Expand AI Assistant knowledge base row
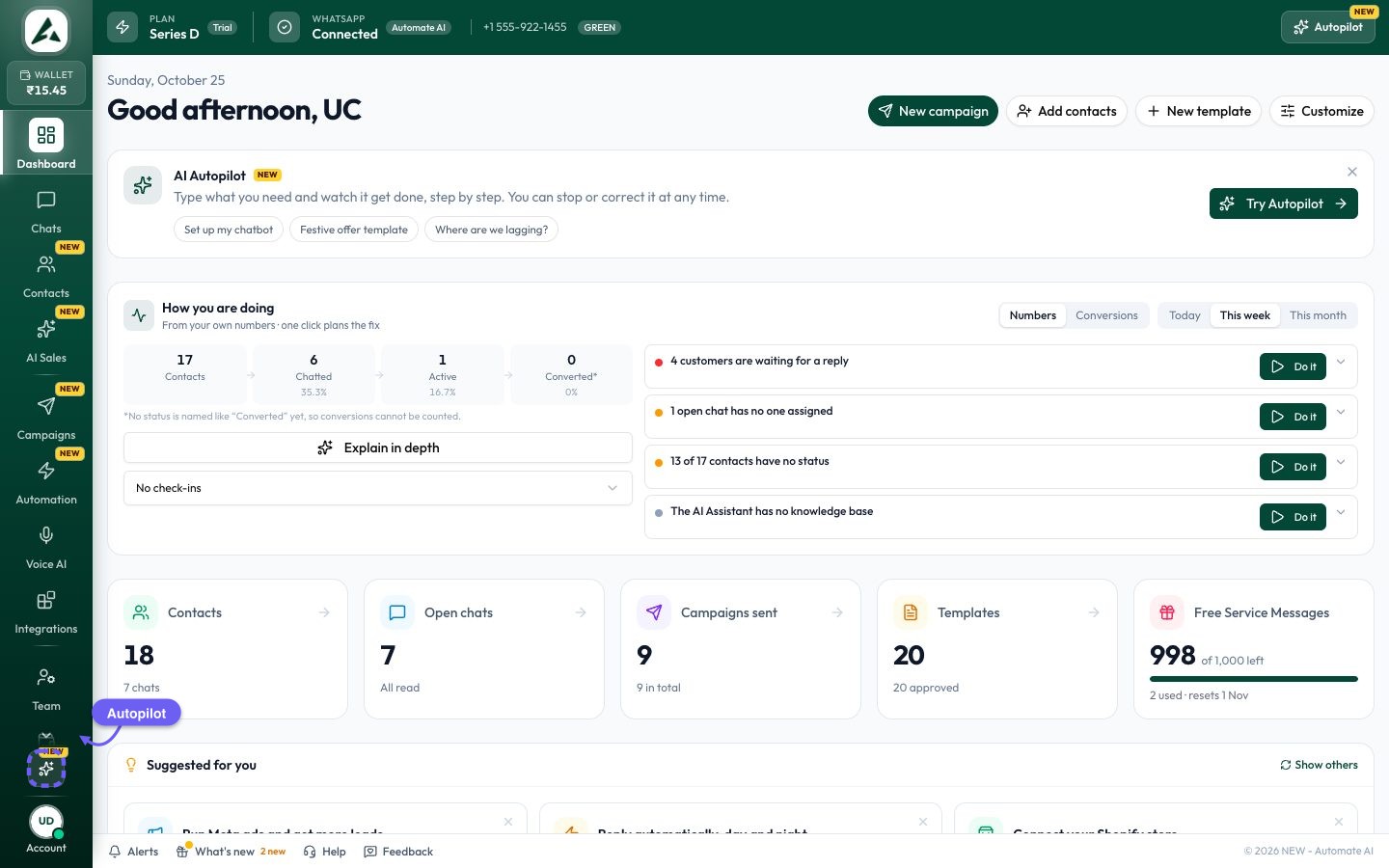 click(1341, 512)
